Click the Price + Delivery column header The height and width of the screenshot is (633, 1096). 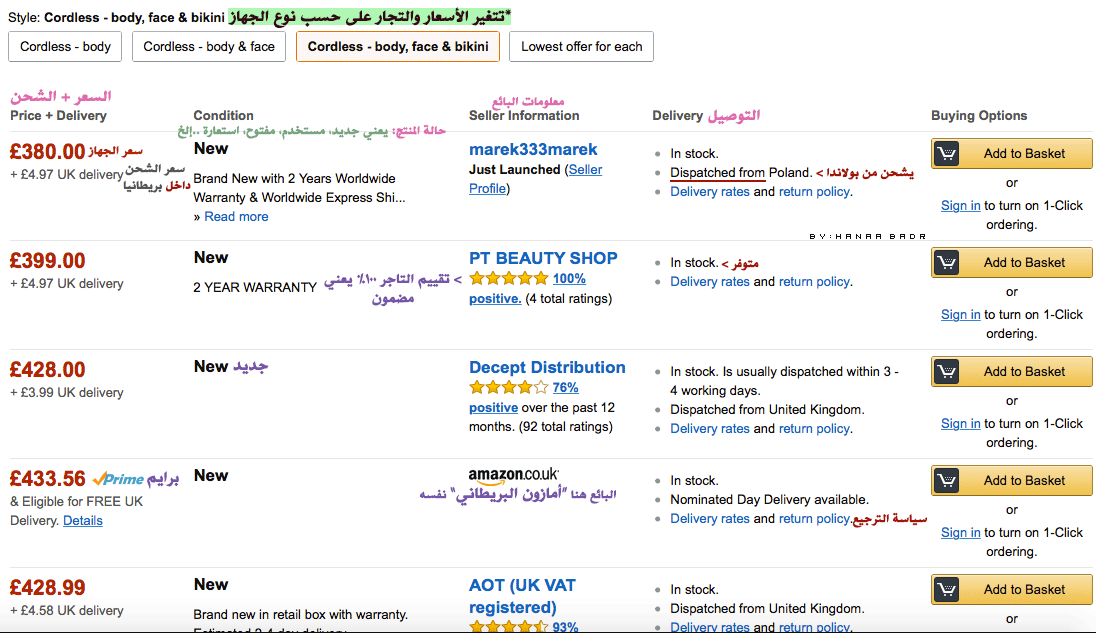[58, 116]
